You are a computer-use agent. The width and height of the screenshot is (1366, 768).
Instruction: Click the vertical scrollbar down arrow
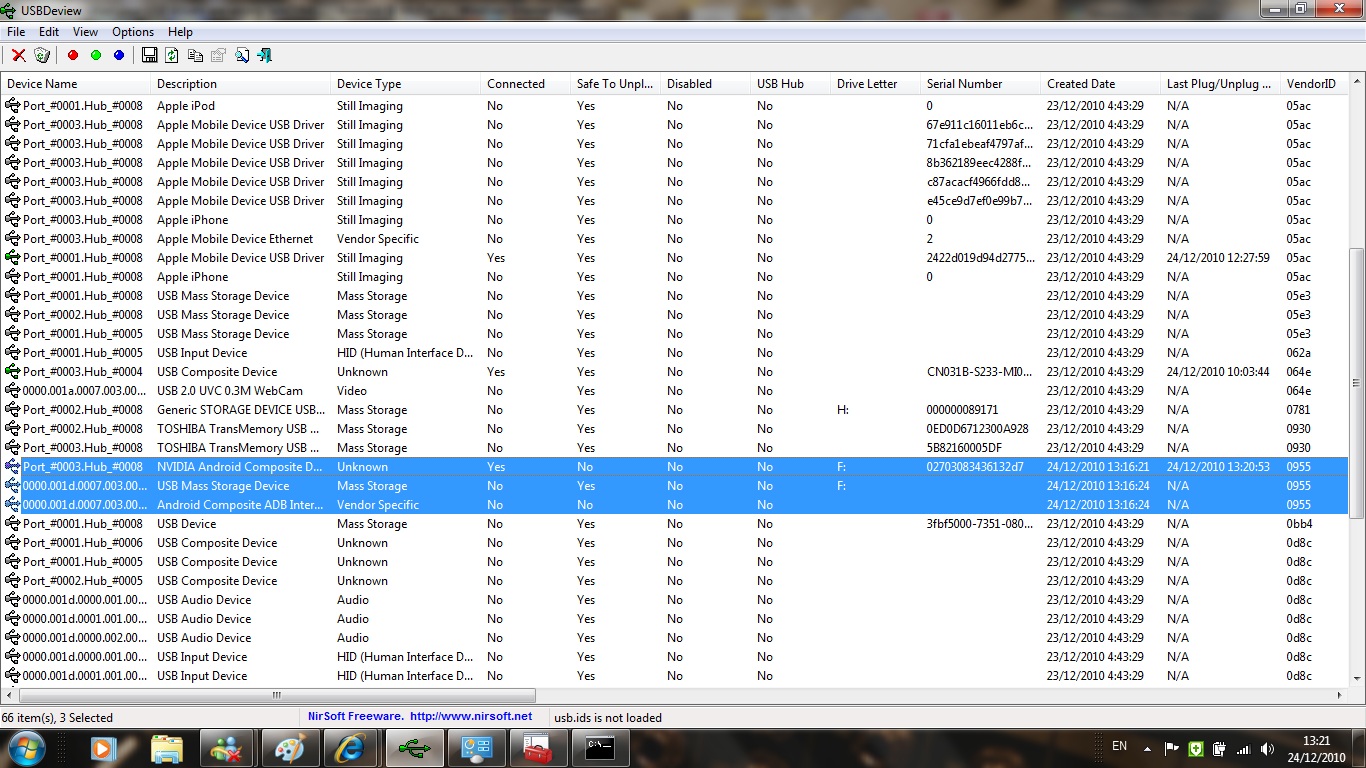point(1357,677)
